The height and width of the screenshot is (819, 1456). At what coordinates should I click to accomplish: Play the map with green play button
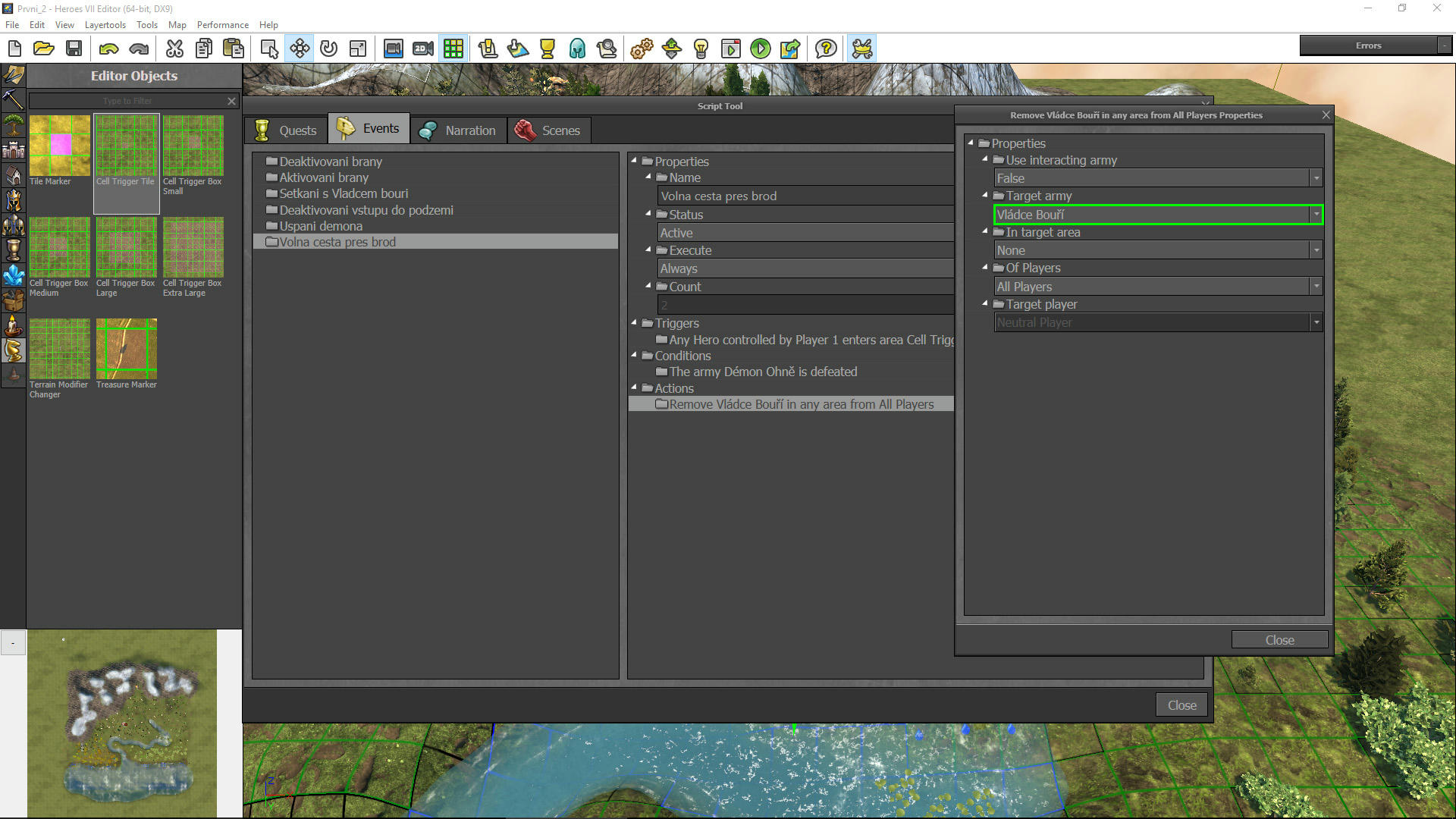coord(760,49)
